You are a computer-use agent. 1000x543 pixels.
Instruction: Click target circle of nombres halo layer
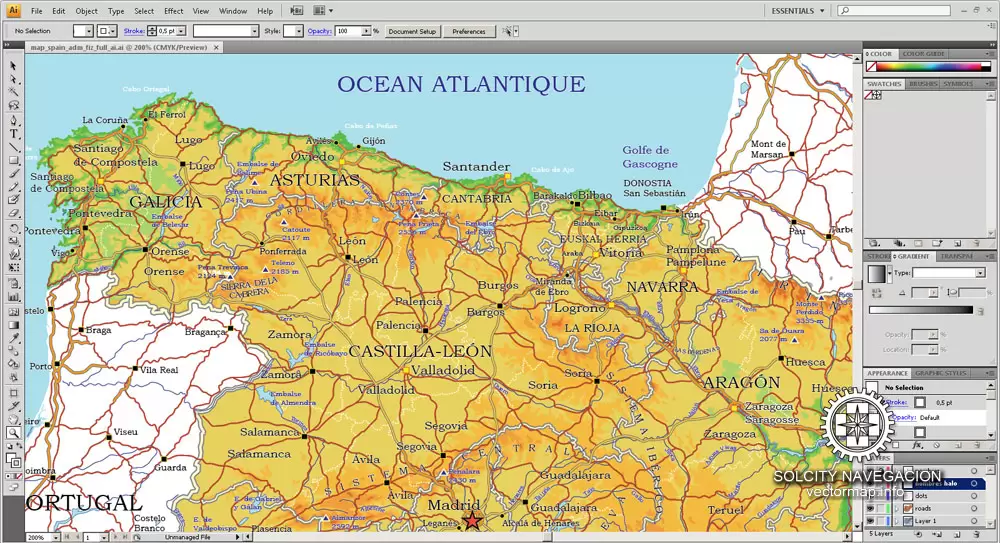point(974,484)
